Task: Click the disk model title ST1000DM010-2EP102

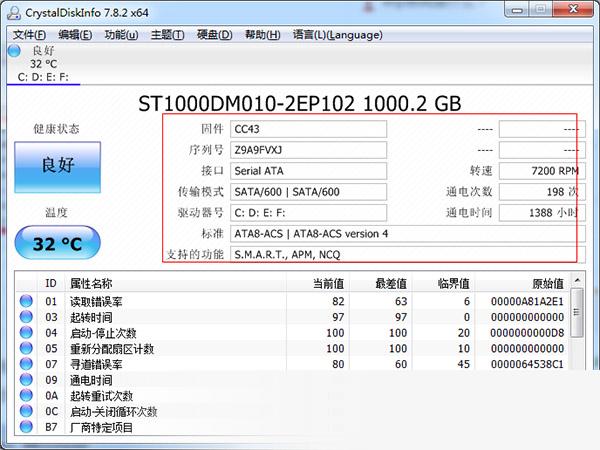Action: tap(247, 104)
